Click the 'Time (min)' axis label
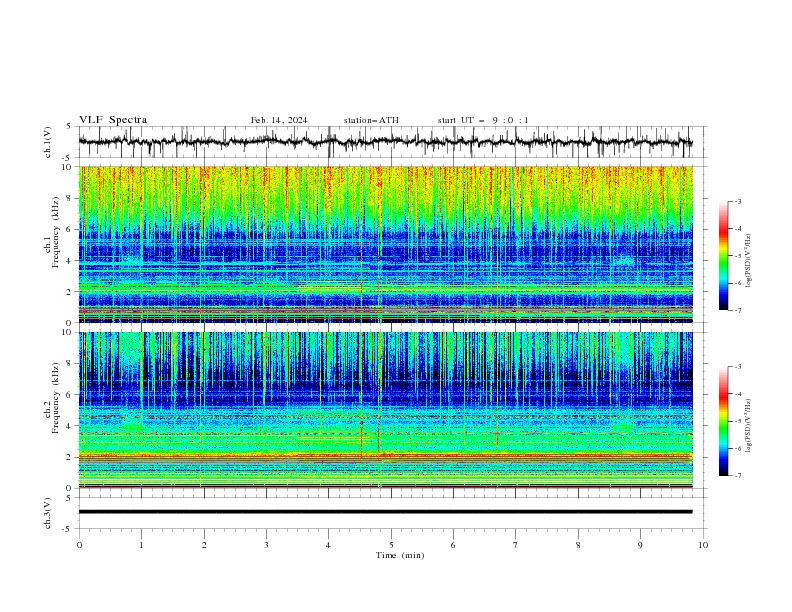This screenshot has width=792, height=612. point(400,555)
